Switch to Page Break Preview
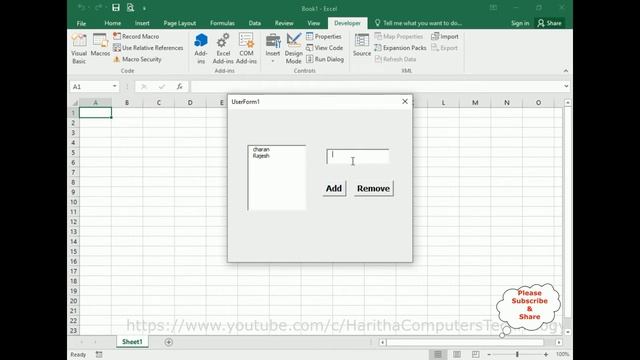The height and width of the screenshot is (360, 640). click(x=476, y=354)
